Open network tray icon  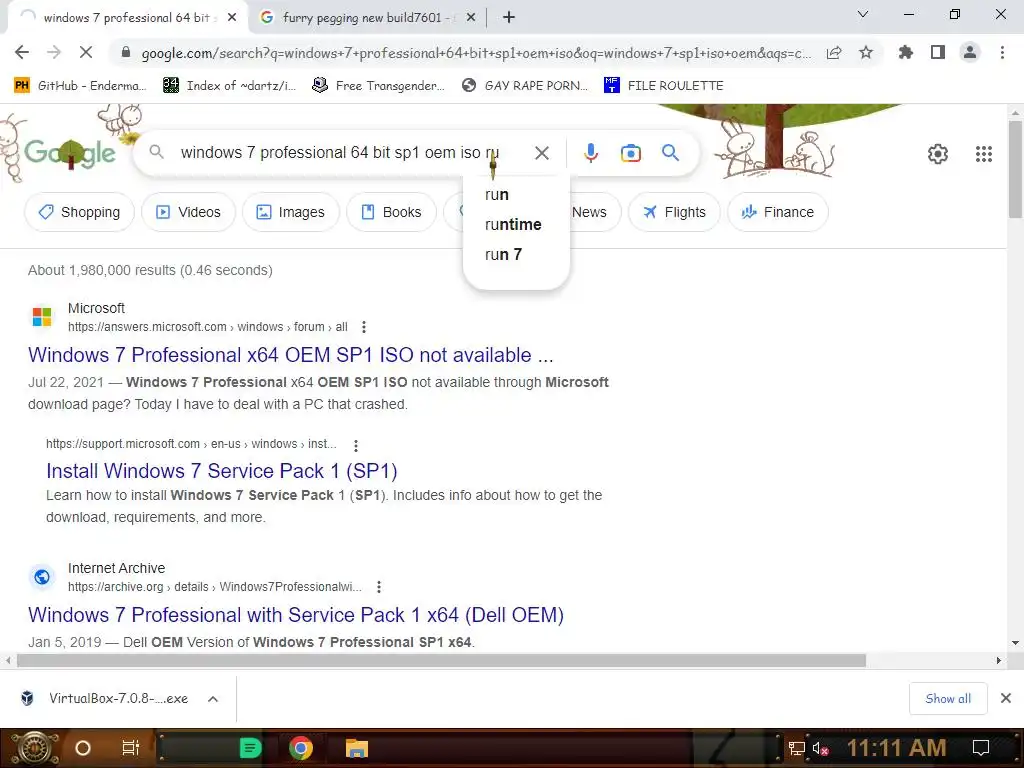796,748
